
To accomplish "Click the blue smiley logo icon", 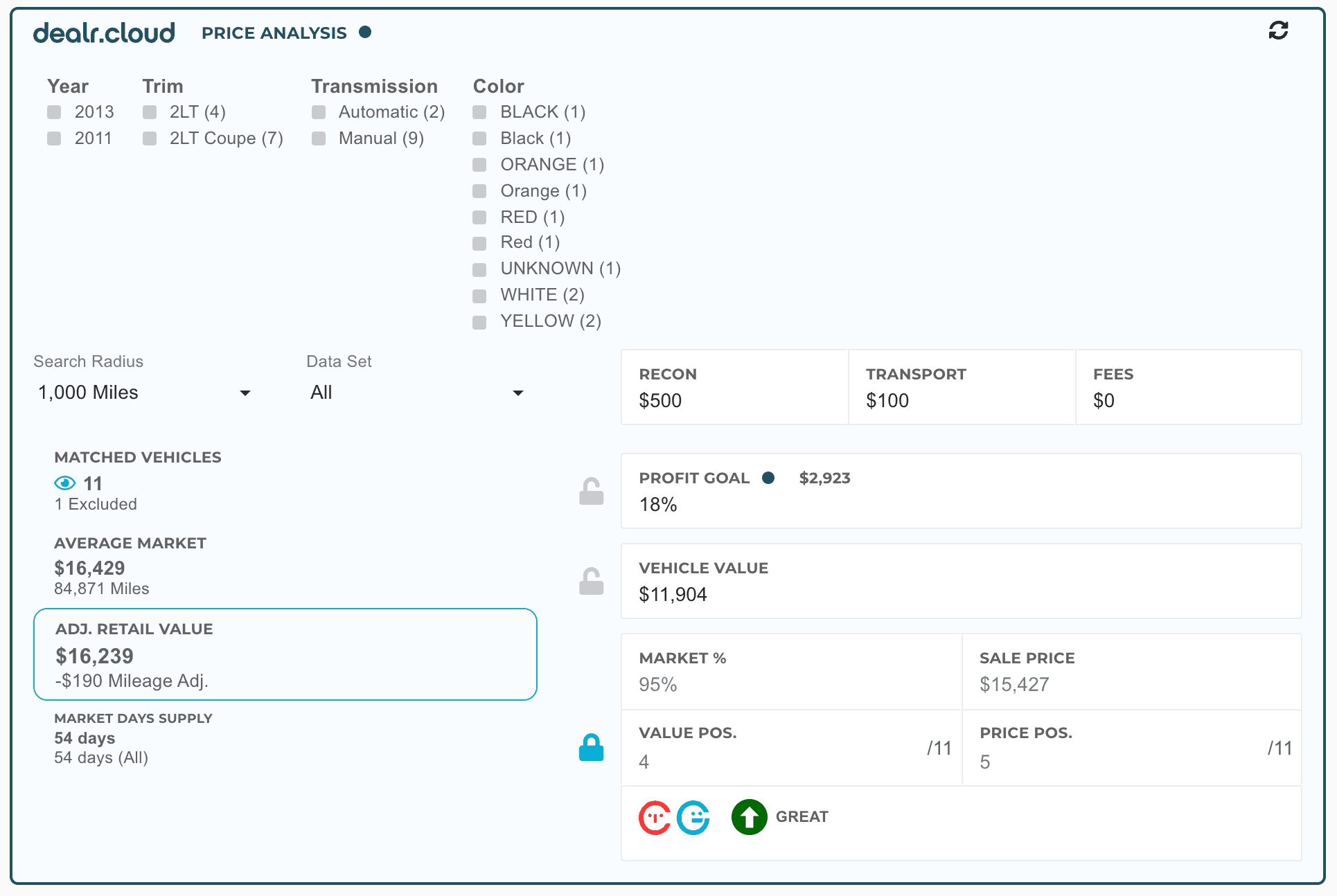I will tap(693, 818).
